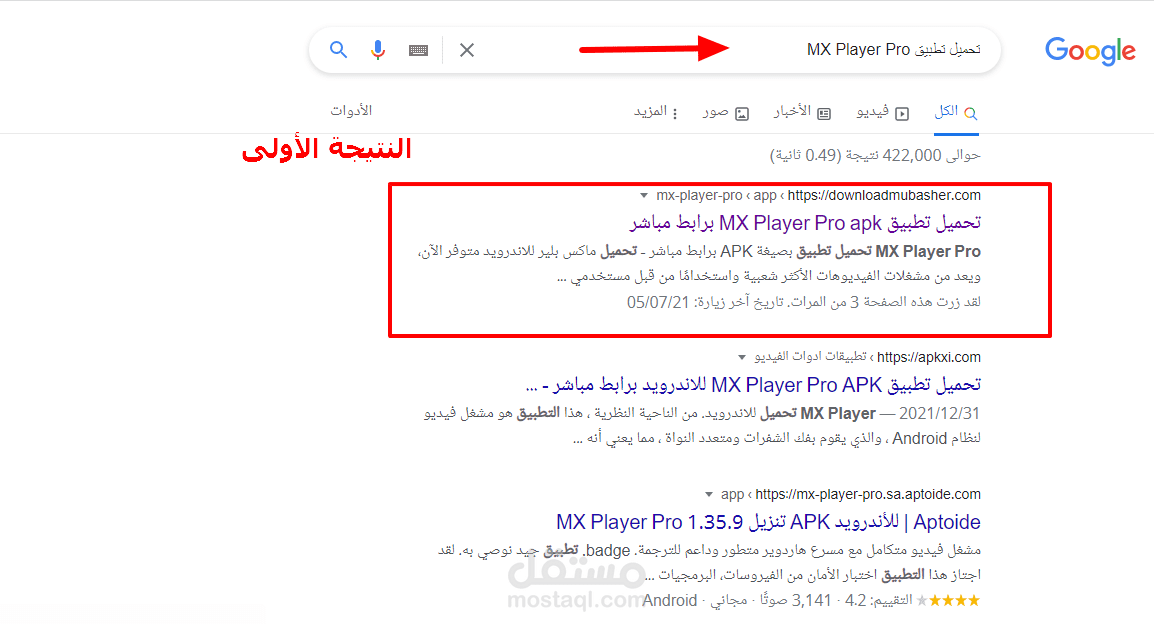
Task: Click the Aptoide snippet containing badge text
Action: pyautogui.click(x=709, y=562)
